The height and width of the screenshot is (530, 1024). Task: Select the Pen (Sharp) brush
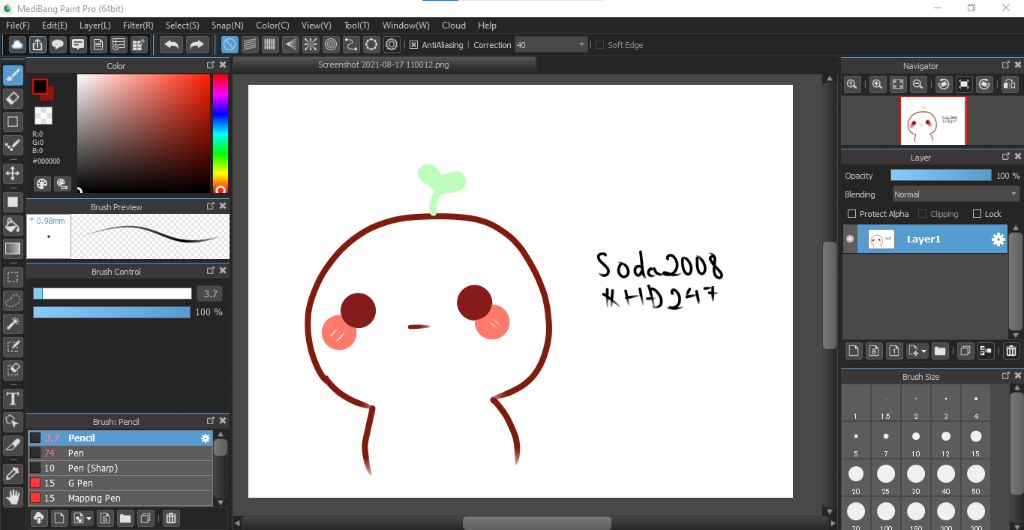coord(120,468)
